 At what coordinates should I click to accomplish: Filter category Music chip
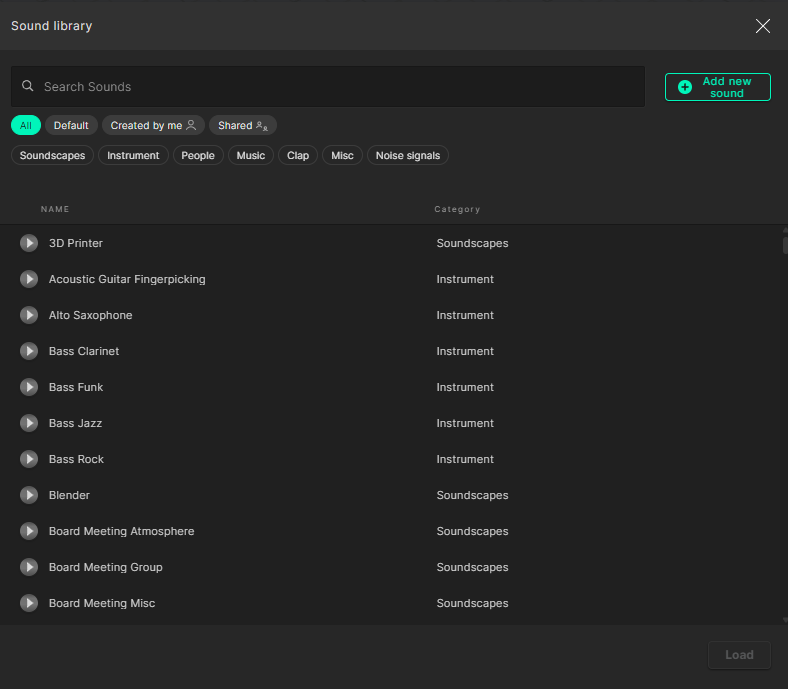pos(251,155)
